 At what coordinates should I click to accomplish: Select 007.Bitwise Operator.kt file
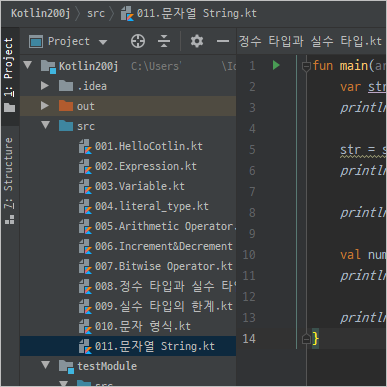pyautogui.click(x=164, y=266)
